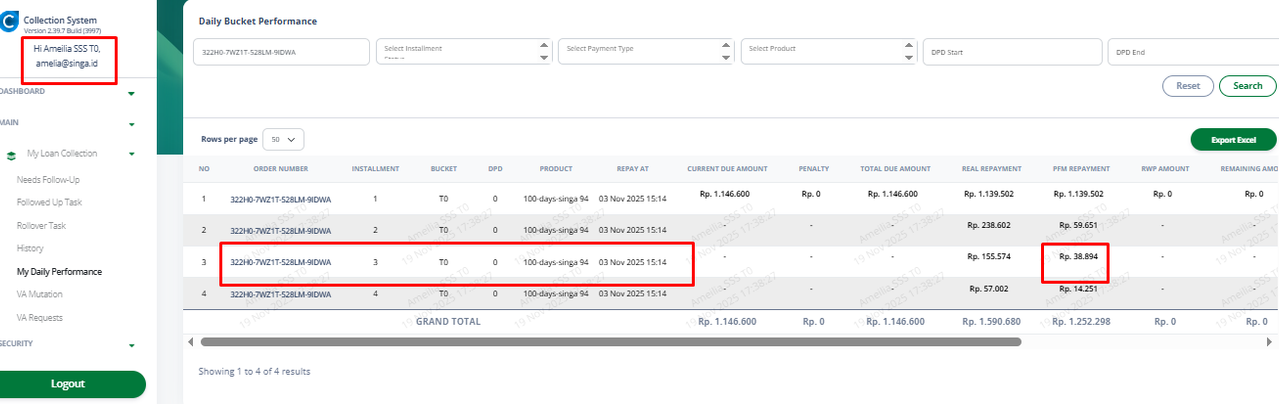Expand the MAIN sidebar section arrow
This screenshot has height=404, width=1279.
pyautogui.click(x=131, y=125)
